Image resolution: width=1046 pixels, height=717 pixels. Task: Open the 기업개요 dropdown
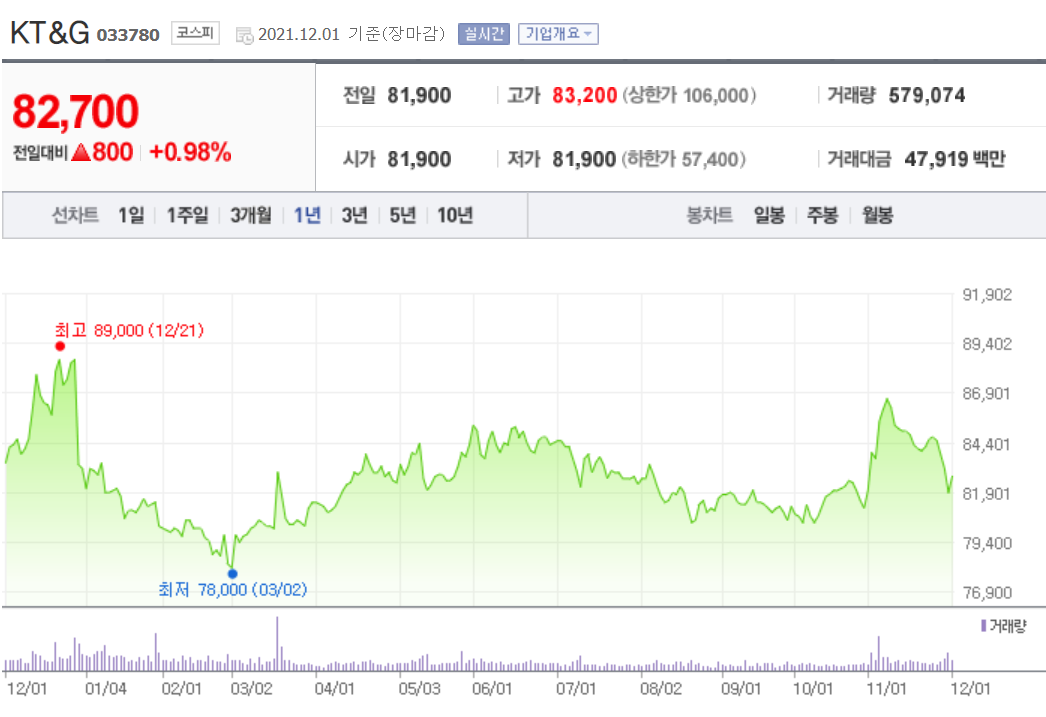pos(558,34)
